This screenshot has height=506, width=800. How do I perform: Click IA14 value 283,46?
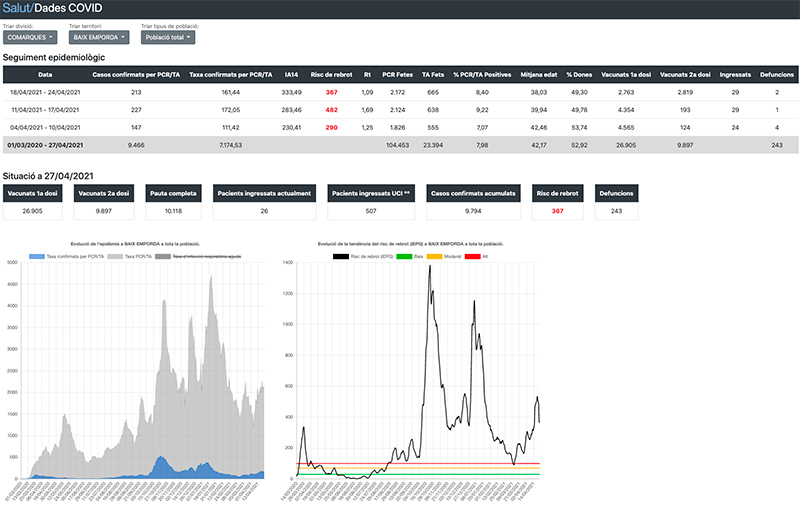(291, 110)
